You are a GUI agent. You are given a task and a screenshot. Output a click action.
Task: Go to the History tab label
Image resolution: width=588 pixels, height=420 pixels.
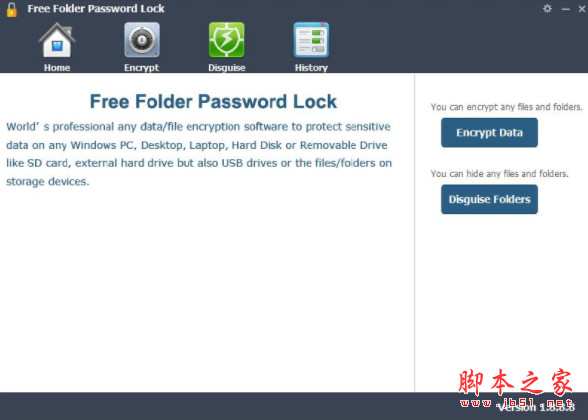[311, 68]
